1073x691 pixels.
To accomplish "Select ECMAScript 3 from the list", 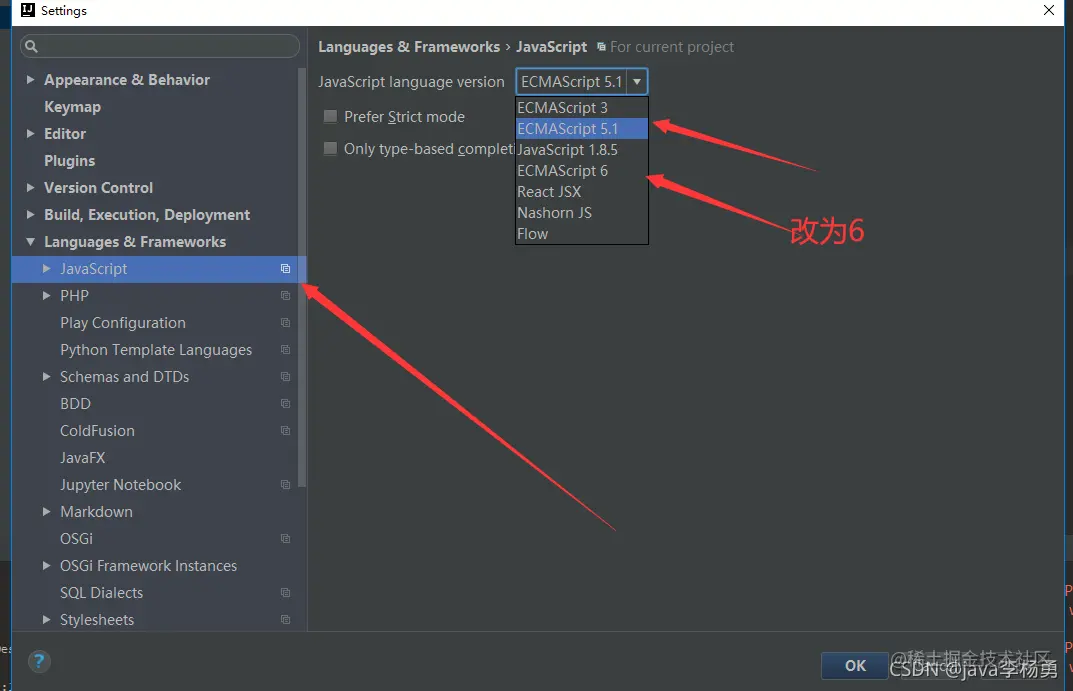I will click(x=582, y=107).
